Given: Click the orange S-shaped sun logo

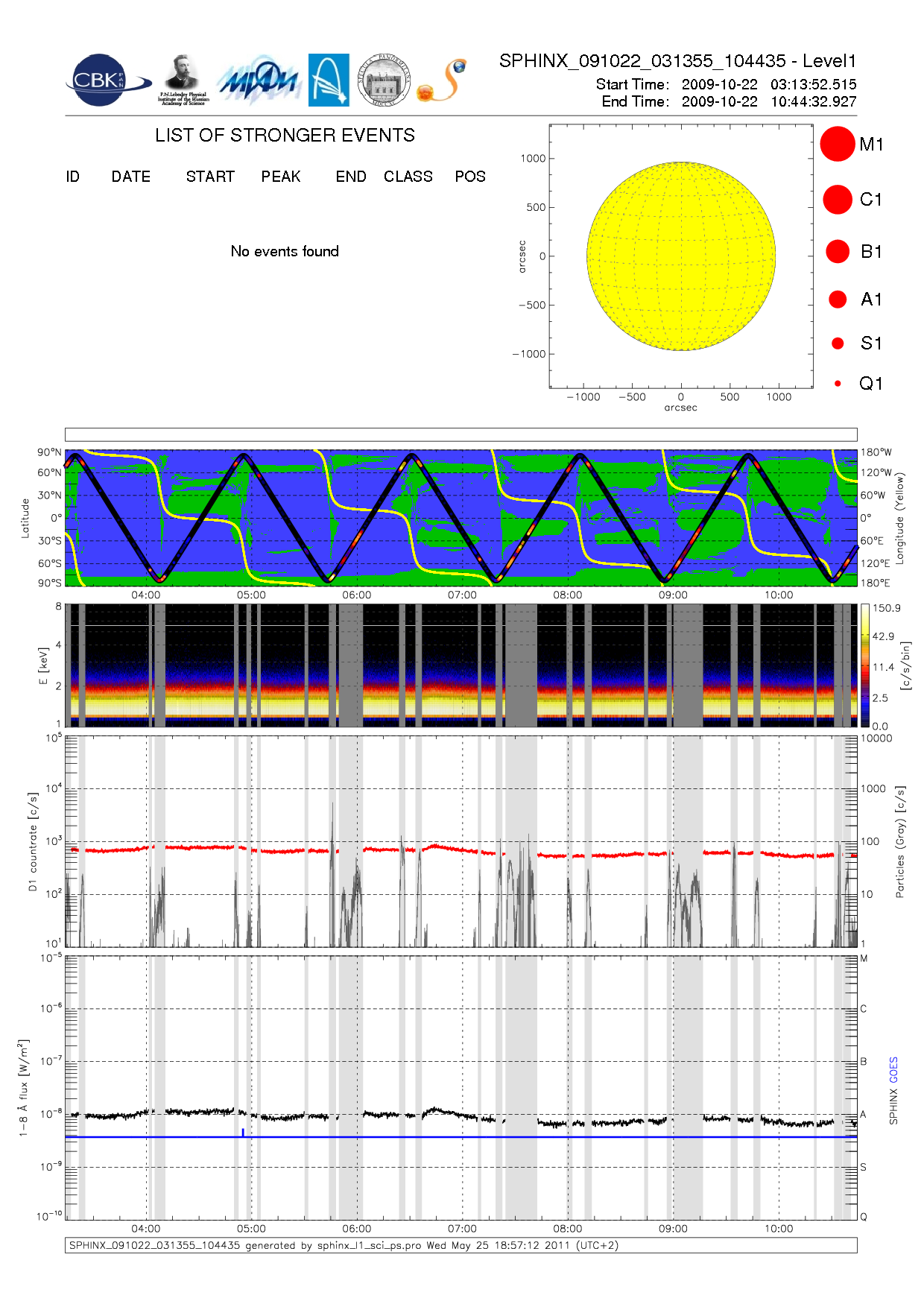Looking at the screenshot, I should pos(443,80).
